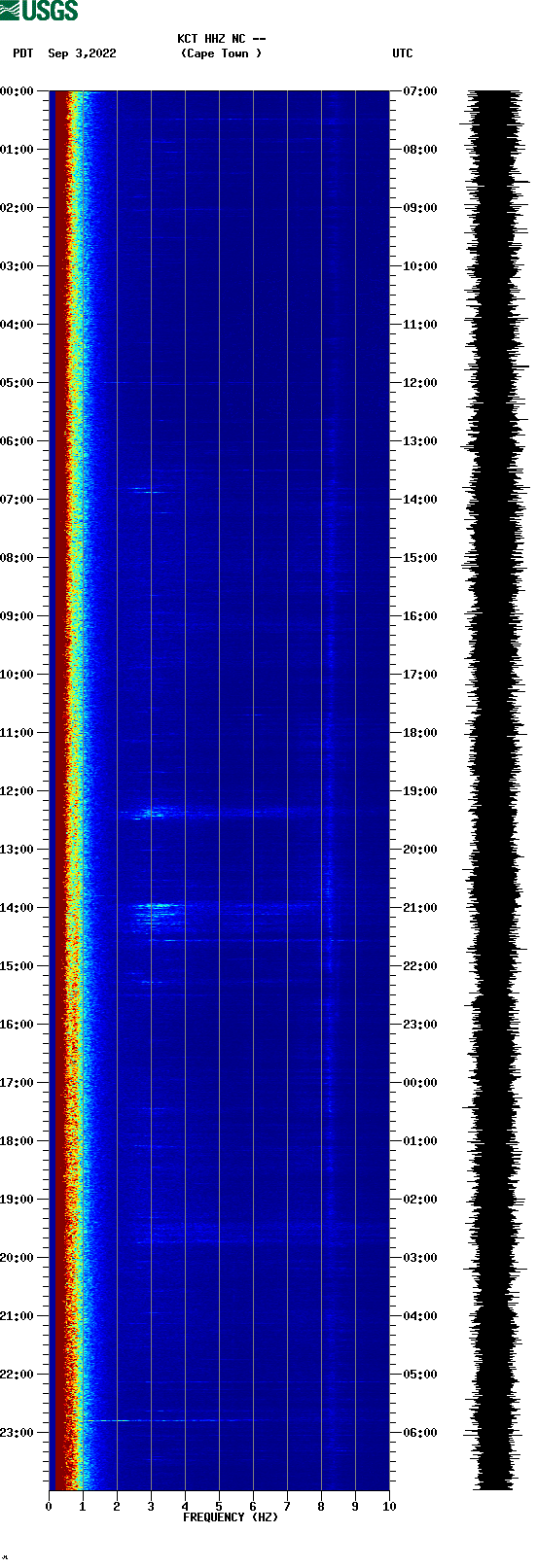
Task: Click the UTC 02:00 time label
Action: coord(420,1200)
